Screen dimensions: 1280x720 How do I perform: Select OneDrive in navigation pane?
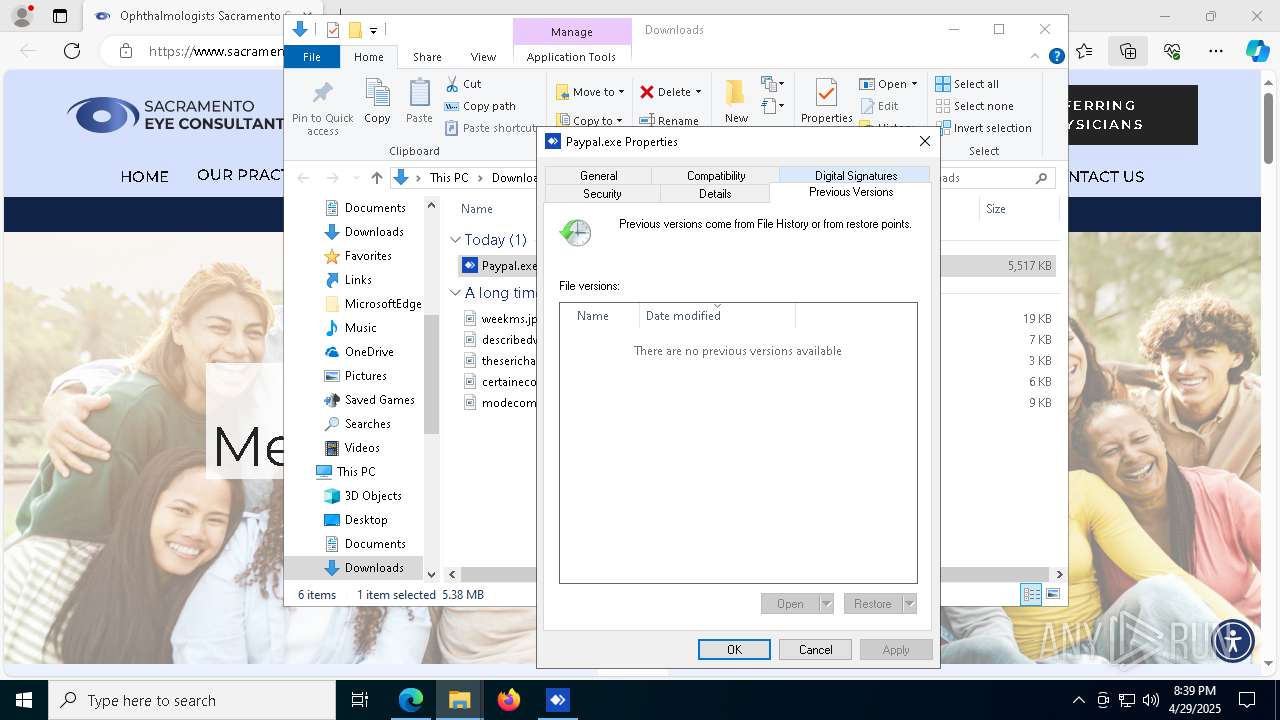coord(359,352)
